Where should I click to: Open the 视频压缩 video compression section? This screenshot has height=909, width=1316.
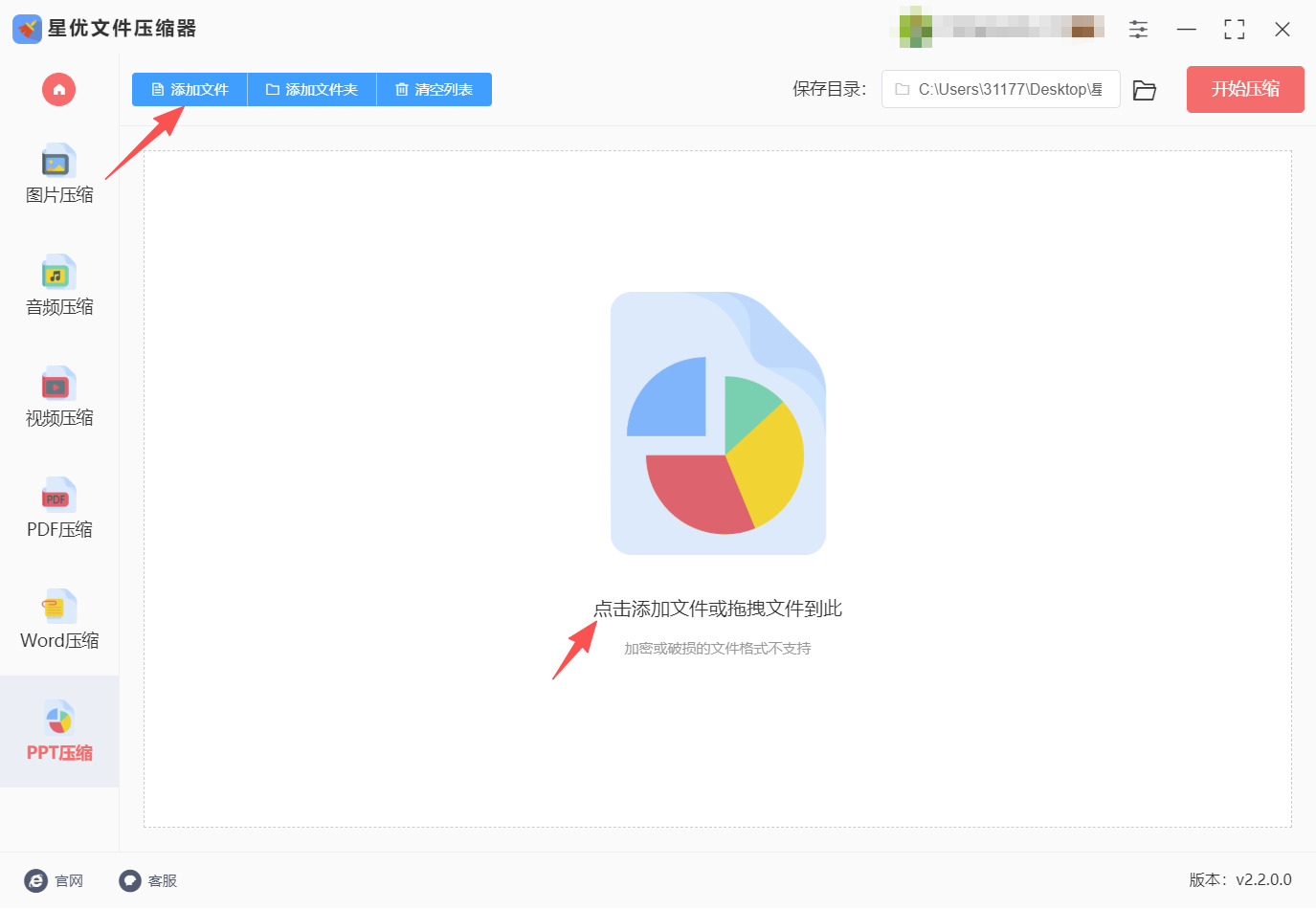point(59,397)
